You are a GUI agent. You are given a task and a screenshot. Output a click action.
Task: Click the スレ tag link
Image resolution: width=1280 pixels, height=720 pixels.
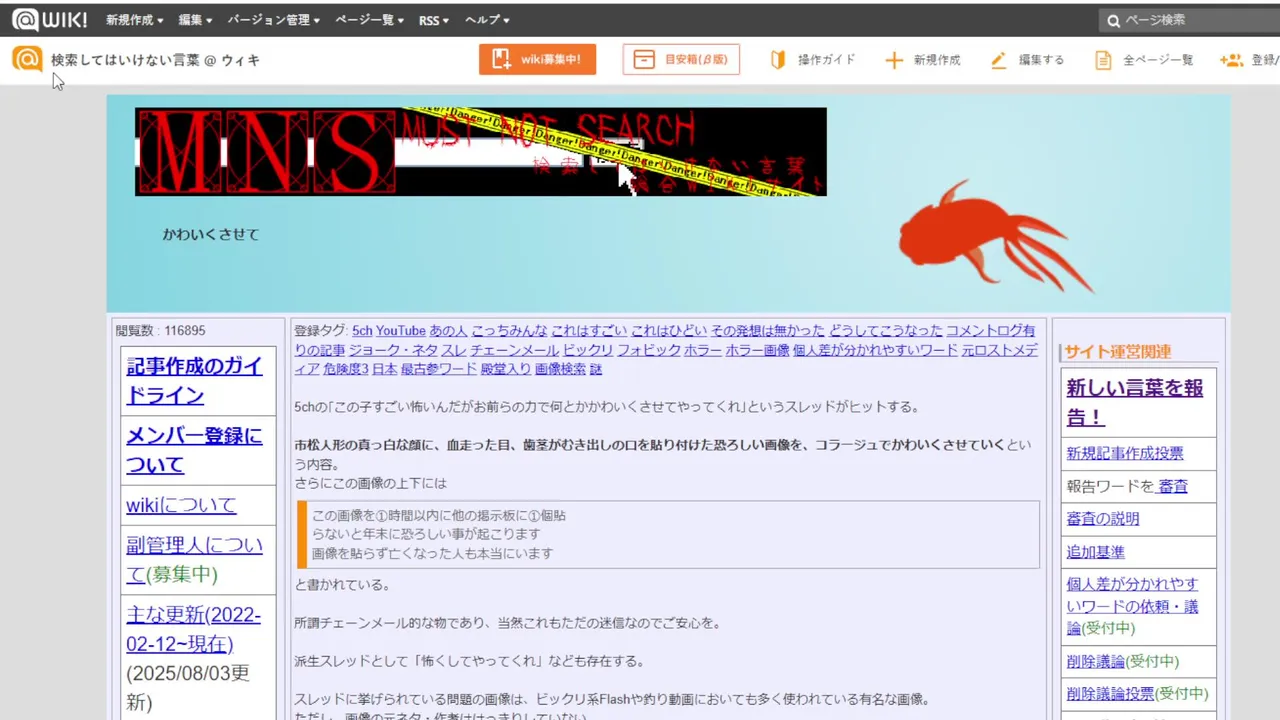pos(454,350)
